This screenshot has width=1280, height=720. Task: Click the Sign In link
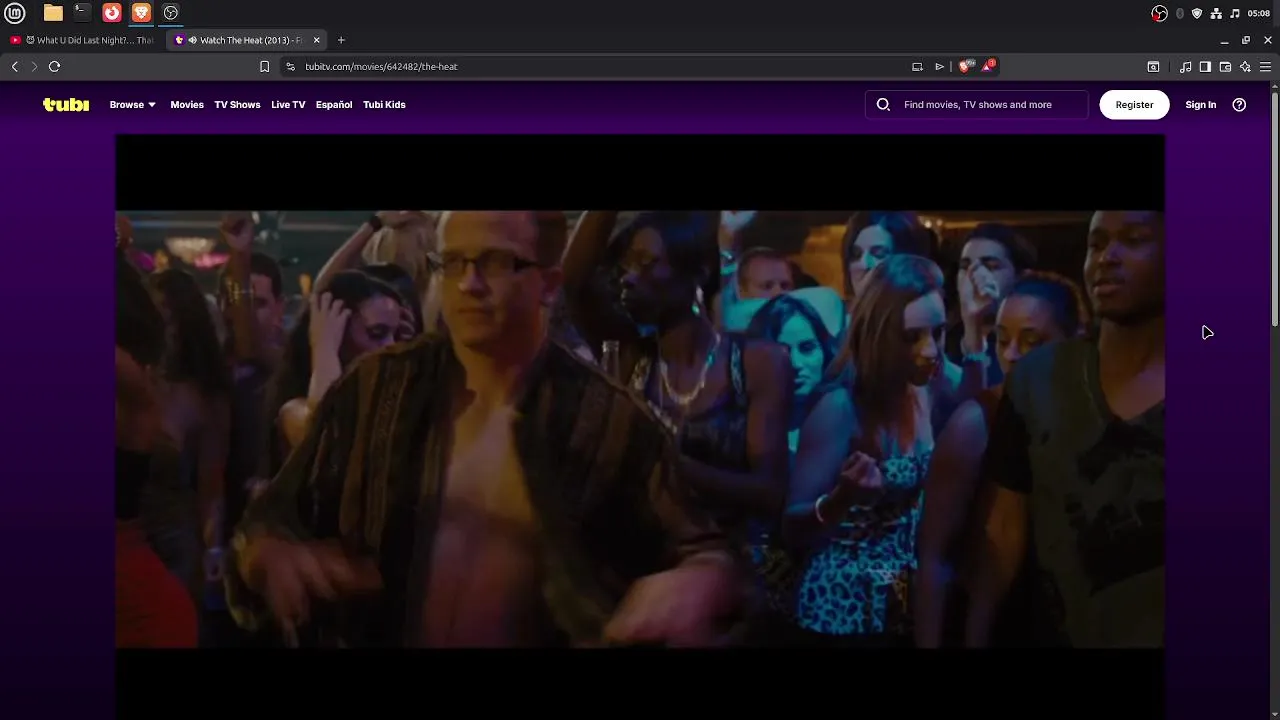[x=1201, y=104]
